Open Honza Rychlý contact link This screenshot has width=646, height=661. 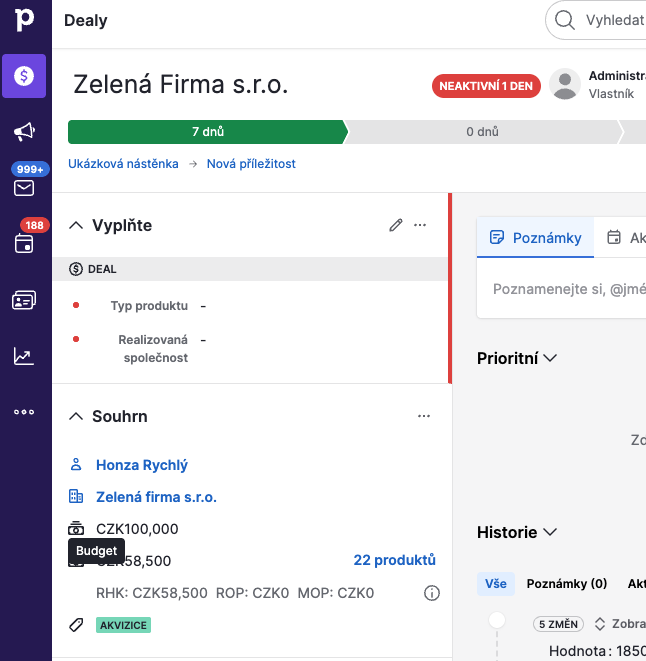coord(142,465)
